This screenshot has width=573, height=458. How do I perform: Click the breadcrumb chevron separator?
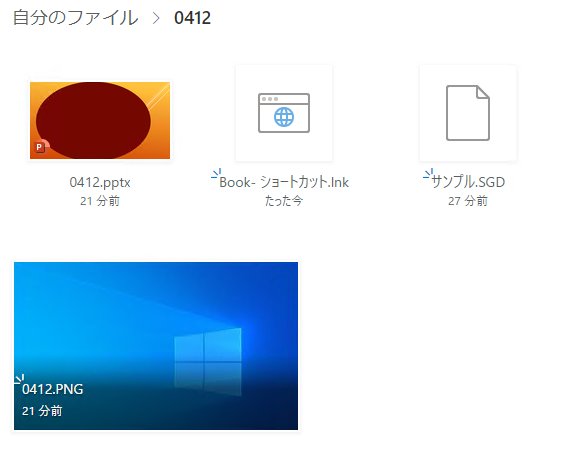pyautogui.click(x=156, y=18)
